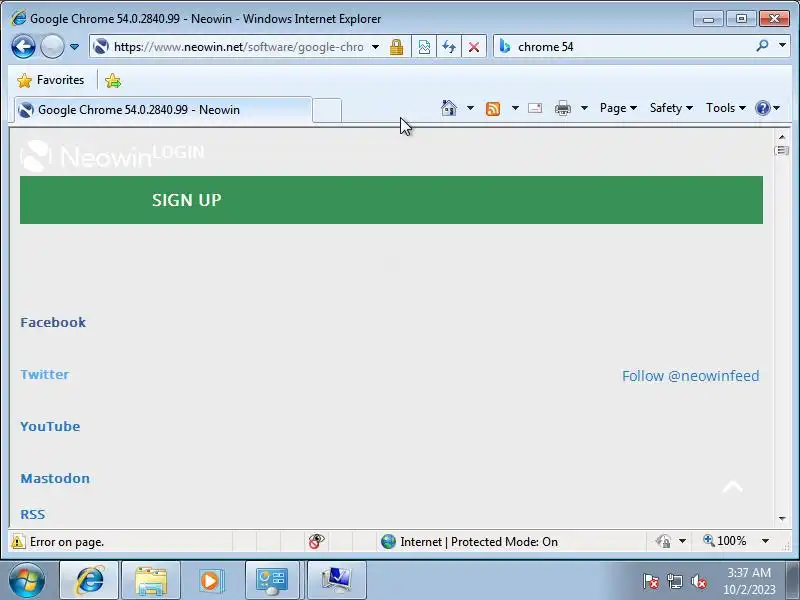Expand the status bar privacy dropdown arrow
800x600 pixels.
click(682, 541)
